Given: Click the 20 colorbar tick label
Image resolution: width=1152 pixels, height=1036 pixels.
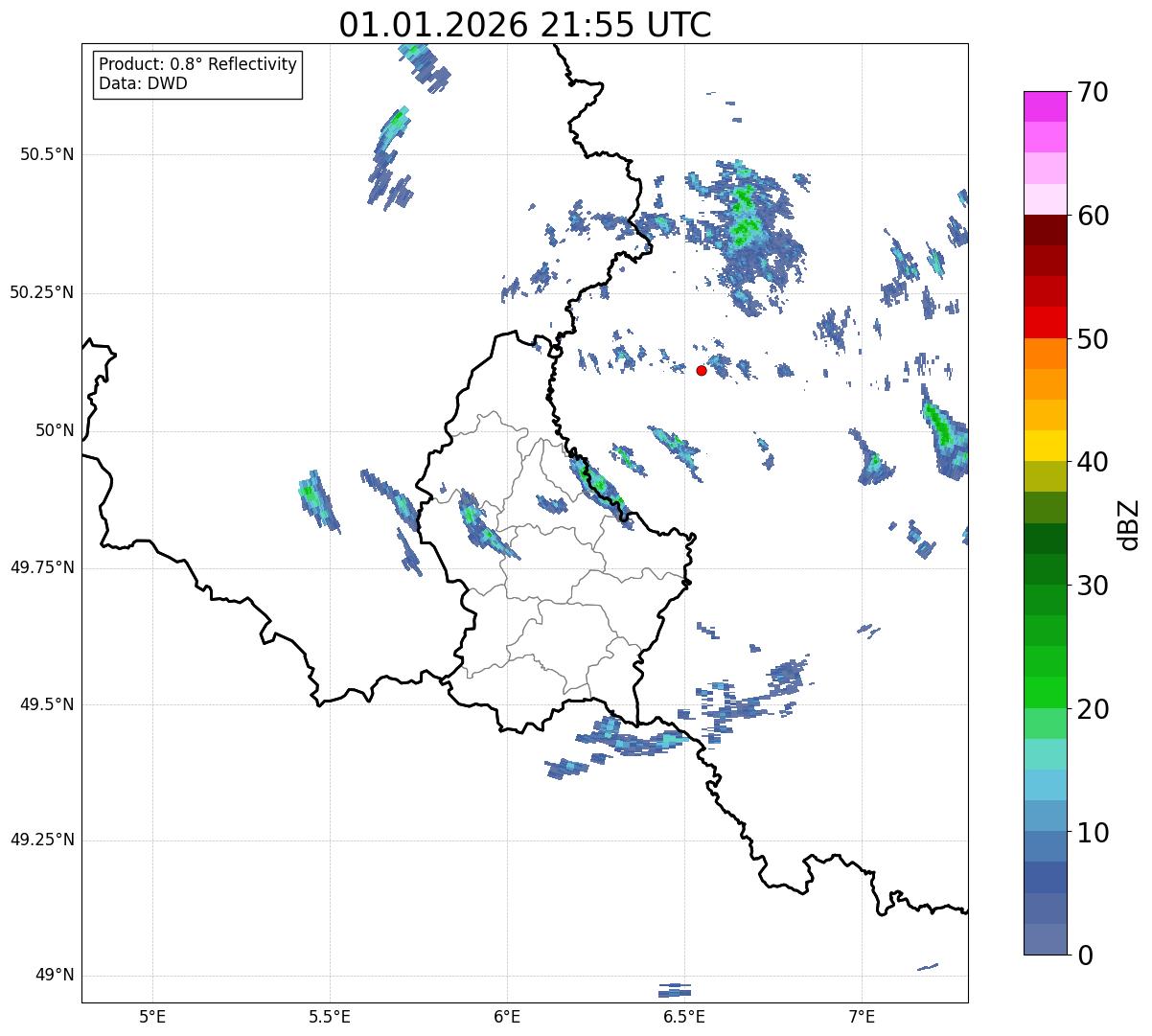Looking at the screenshot, I should (x=1094, y=709).
